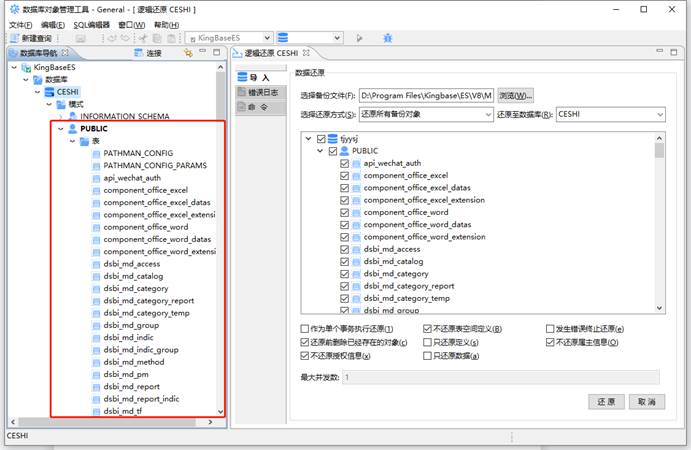This screenshot has height=450, width=691.
Task: Click the copy toolbar icon
Action: 156,38
